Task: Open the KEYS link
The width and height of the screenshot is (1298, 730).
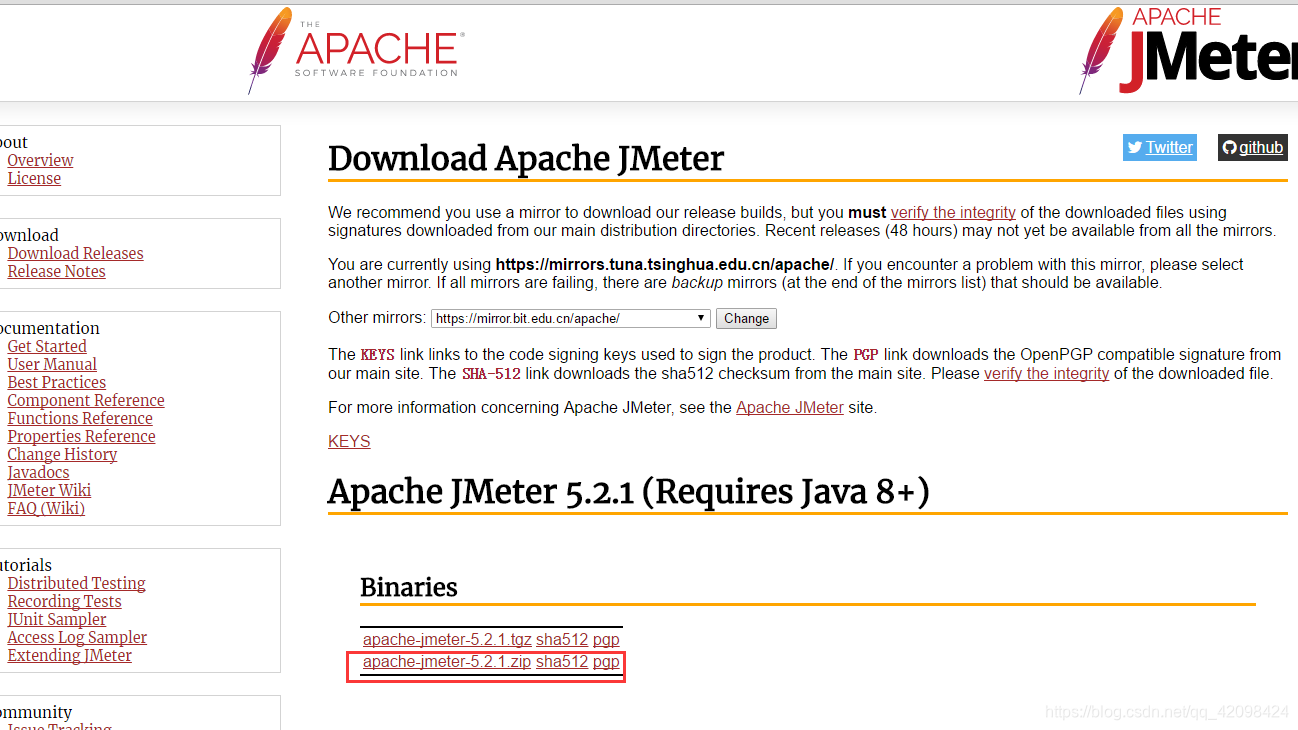Action: [x=349, y=441]
